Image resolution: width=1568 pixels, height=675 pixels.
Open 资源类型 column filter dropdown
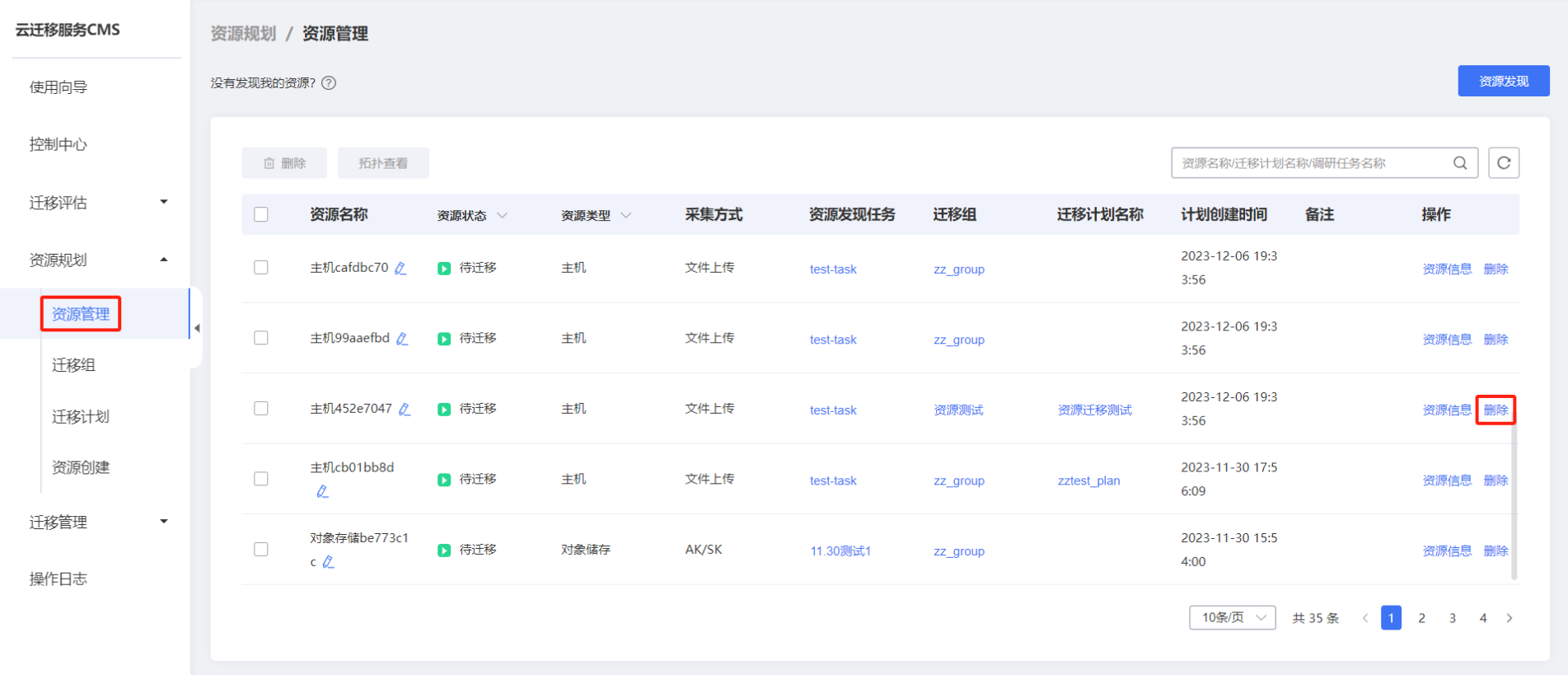pos(626,215)
